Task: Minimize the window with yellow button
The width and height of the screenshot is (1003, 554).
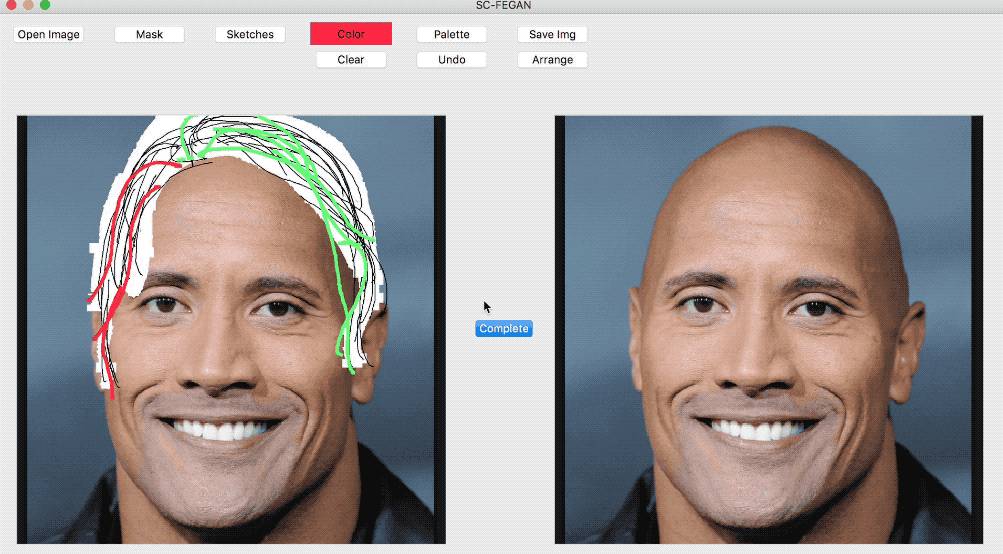Action: [x=28, y=4]
